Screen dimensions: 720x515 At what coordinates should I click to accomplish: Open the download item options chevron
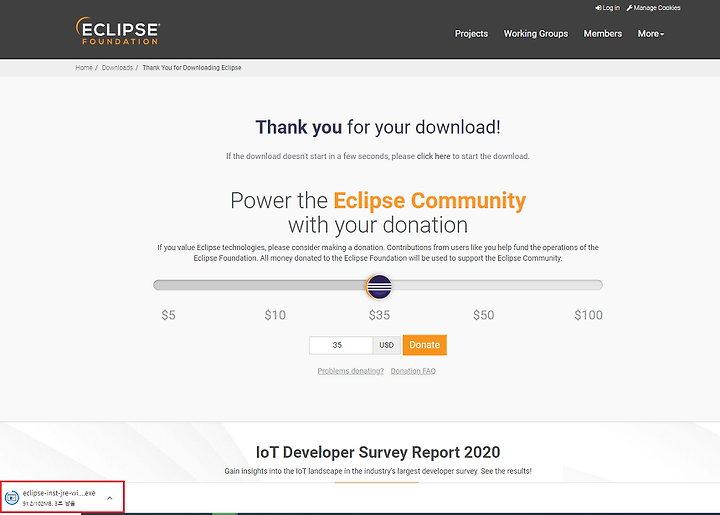(110, 498)
